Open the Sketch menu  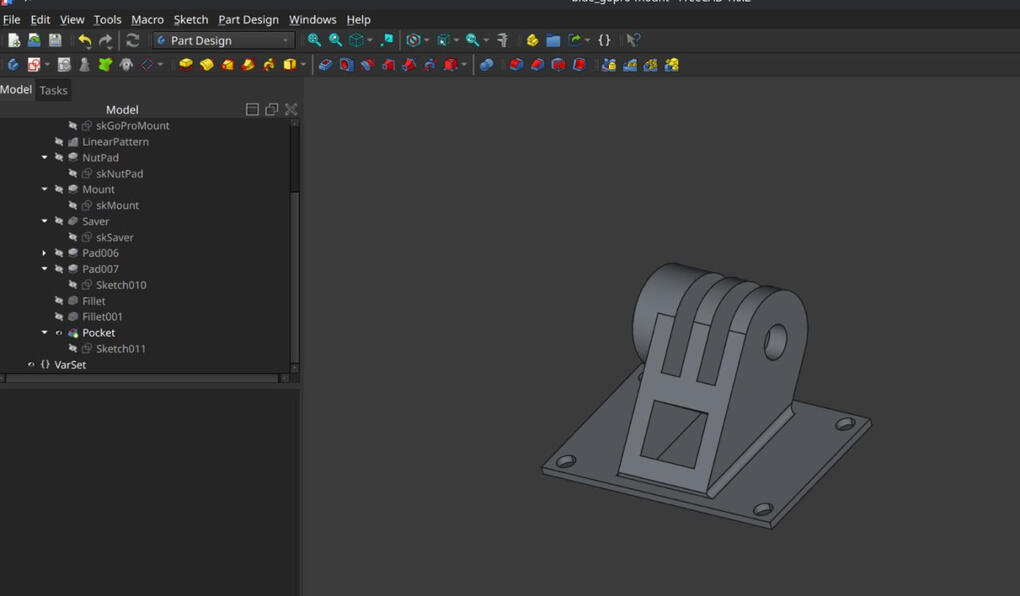[x=190, y=19]
